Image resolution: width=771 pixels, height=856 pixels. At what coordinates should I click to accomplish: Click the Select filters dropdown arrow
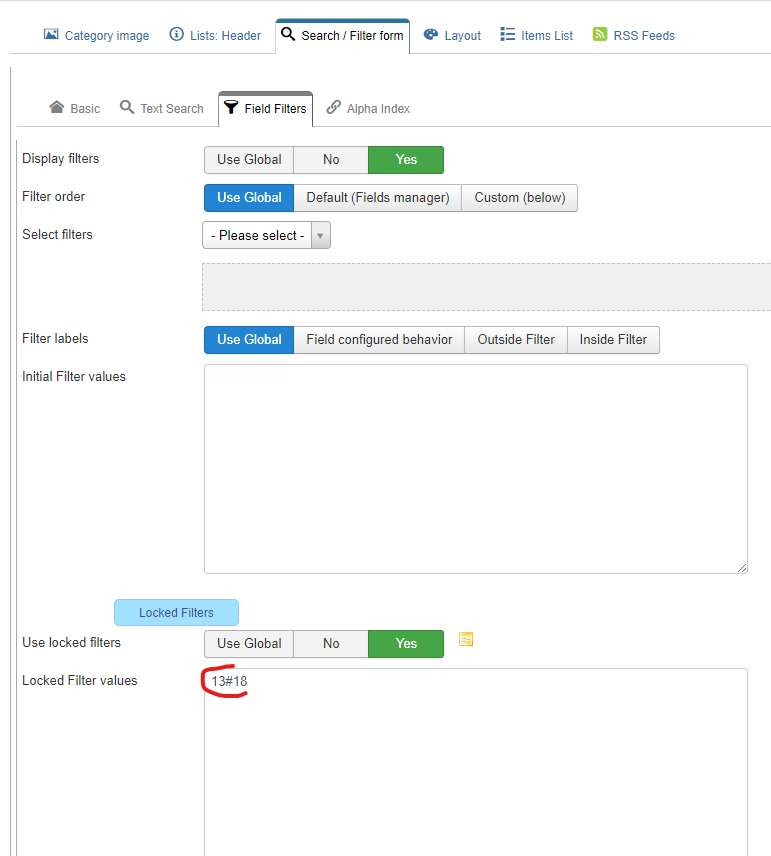pyautogui.click(x=321, y=235)
